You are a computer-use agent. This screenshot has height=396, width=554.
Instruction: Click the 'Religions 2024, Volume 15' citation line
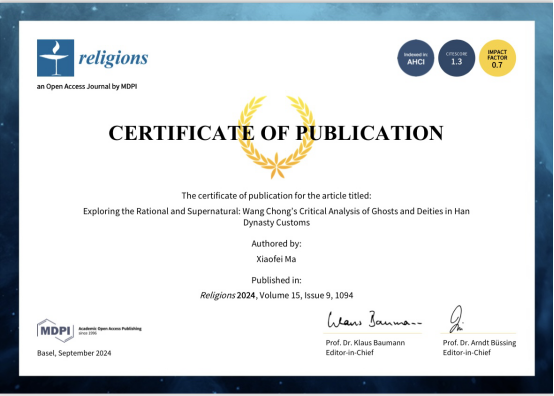(276, 295)
